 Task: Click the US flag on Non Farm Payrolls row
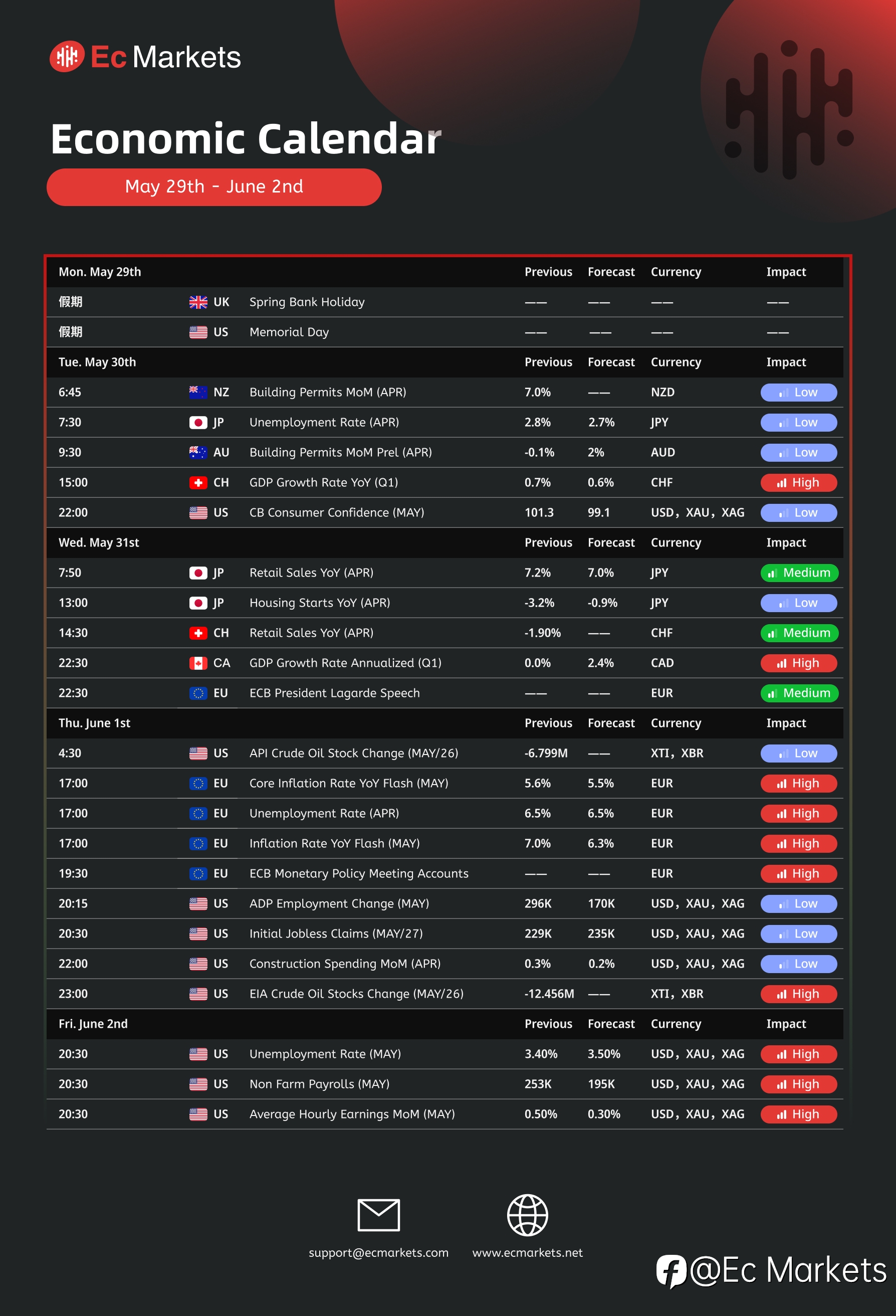coord(198,1084)
